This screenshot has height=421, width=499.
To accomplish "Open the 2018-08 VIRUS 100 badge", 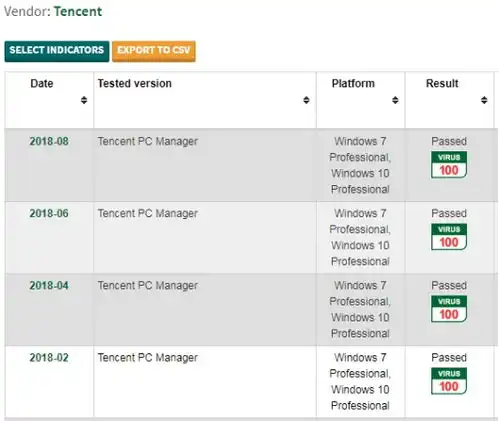I will click(449, 165).
